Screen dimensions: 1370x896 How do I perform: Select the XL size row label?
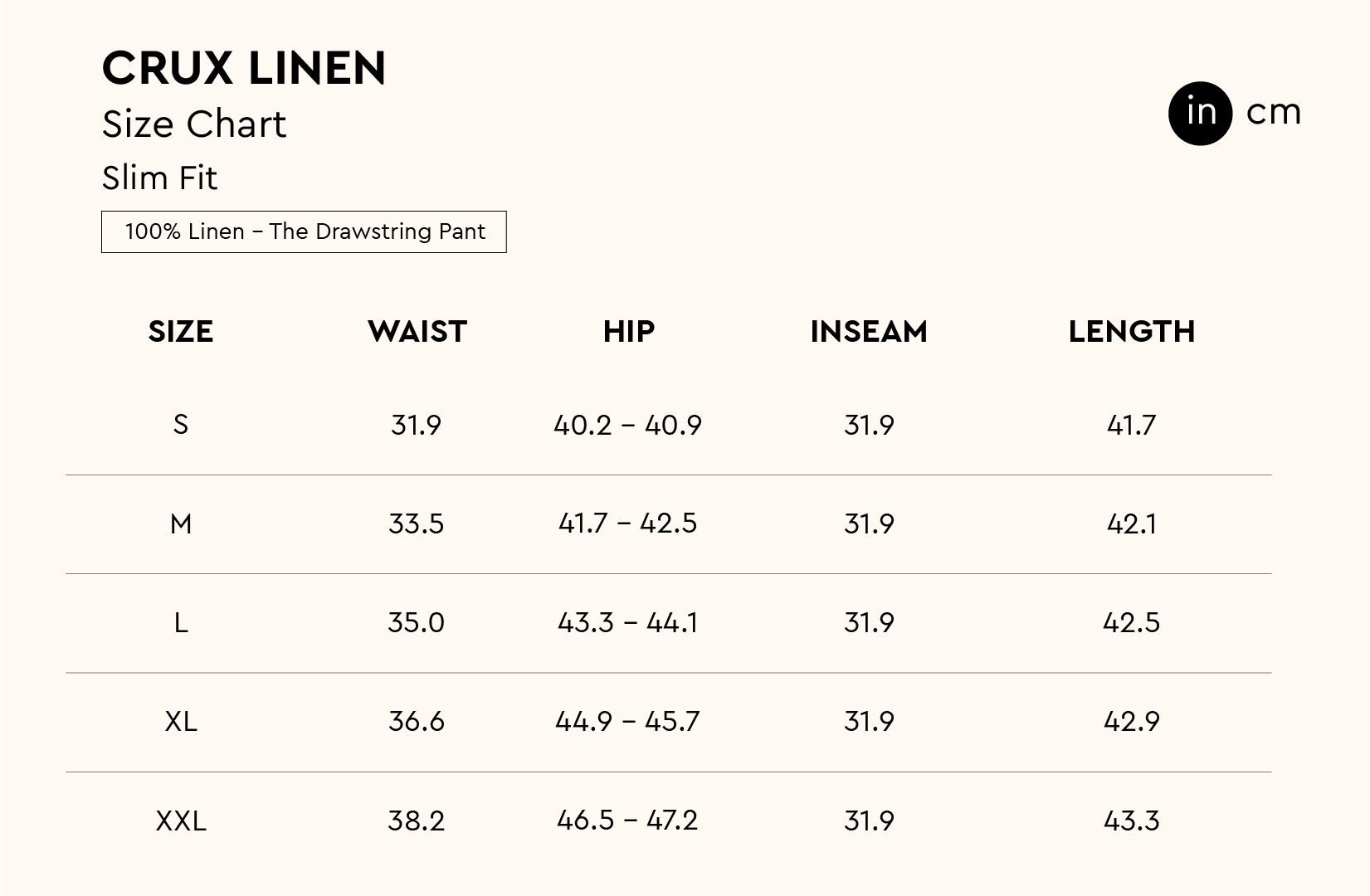181,721
